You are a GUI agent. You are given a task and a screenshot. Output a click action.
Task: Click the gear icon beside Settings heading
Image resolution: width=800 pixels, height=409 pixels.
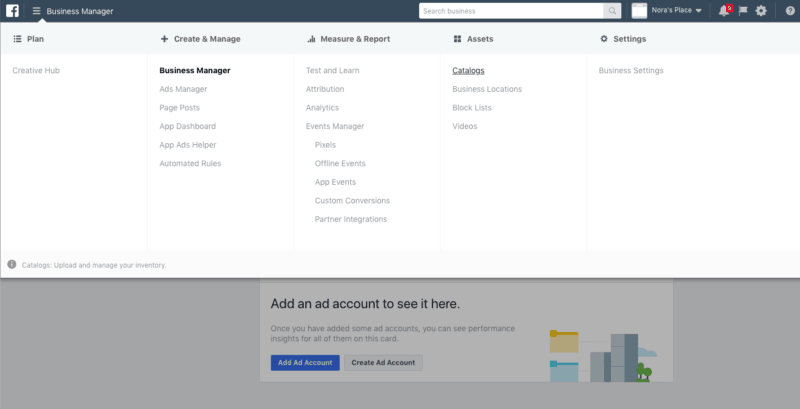(x=604, y=39)
